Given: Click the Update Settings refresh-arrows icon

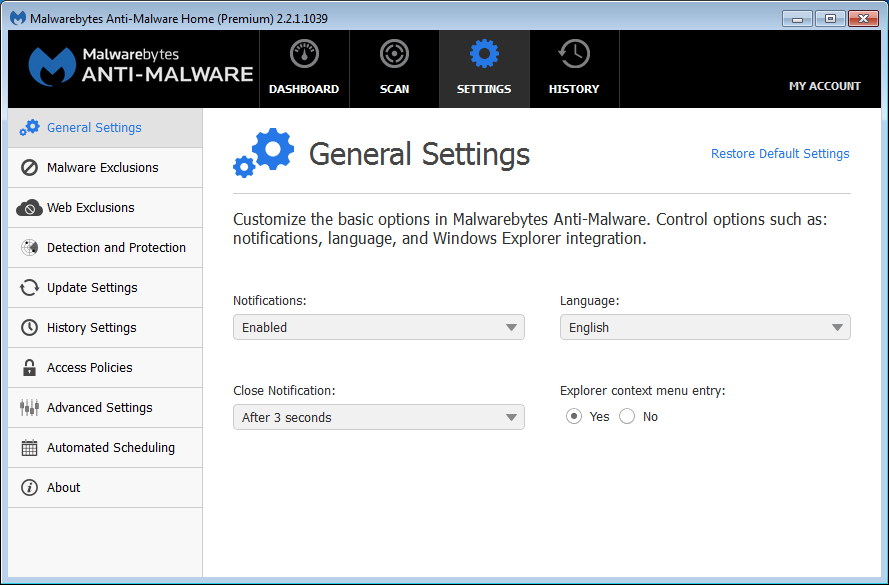Looking at the screenshot, I should (29, 288).
